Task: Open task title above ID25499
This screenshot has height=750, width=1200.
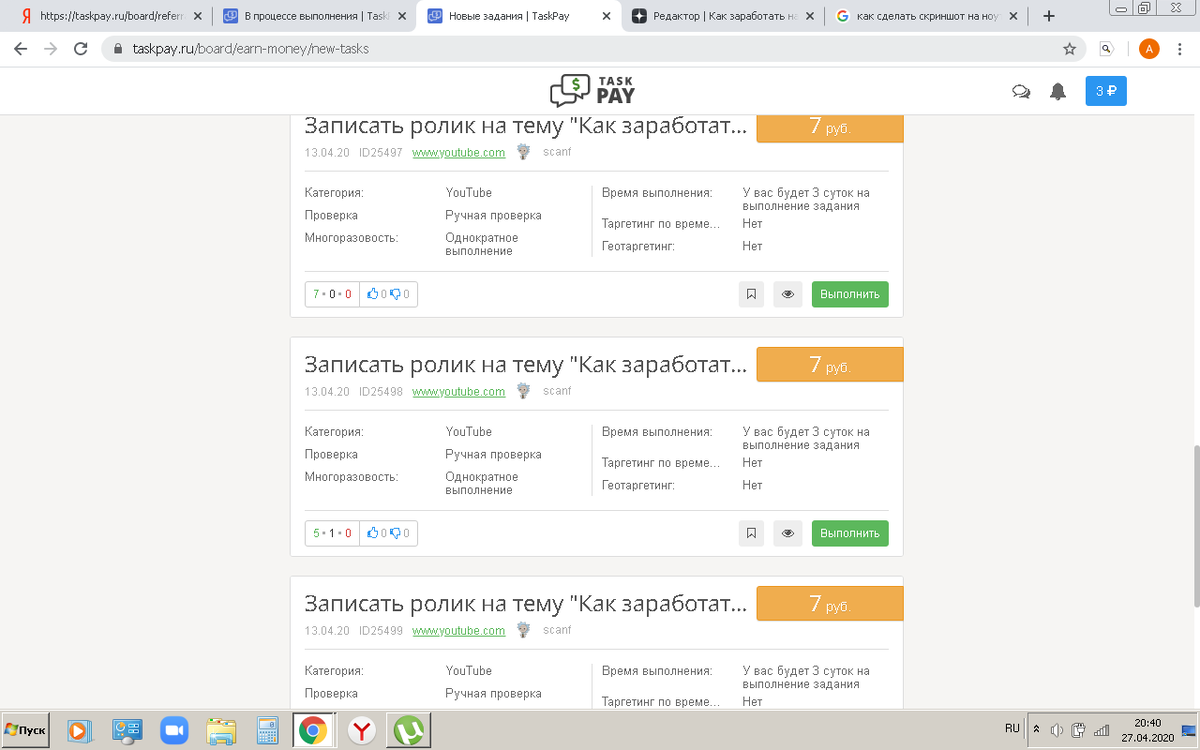Action: tap(525, 603)
